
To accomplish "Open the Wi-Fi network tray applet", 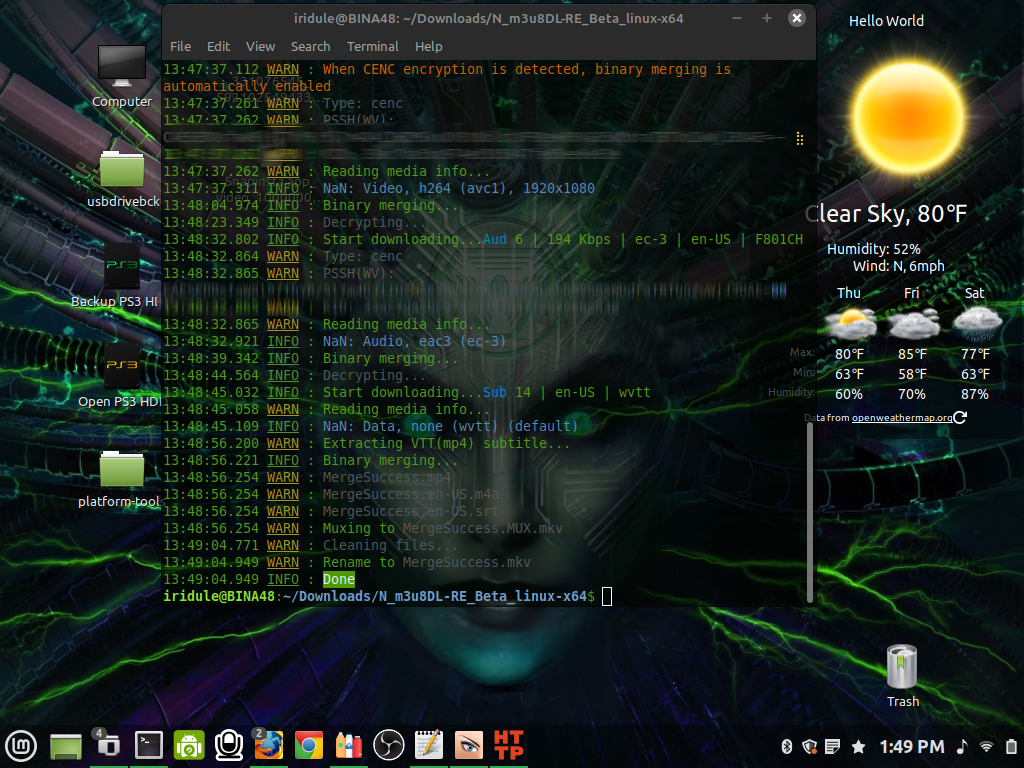I will tap(986, 746).
